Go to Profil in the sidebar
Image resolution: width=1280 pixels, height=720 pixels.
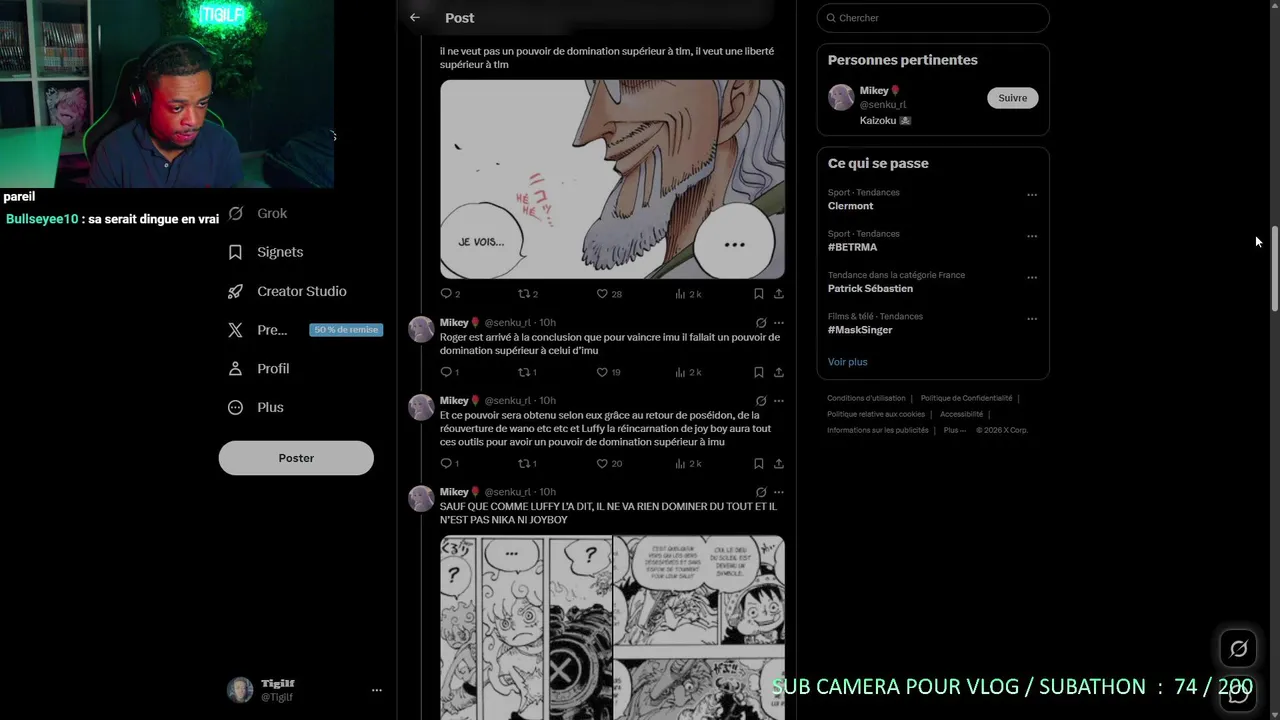[x=259, y=368]
